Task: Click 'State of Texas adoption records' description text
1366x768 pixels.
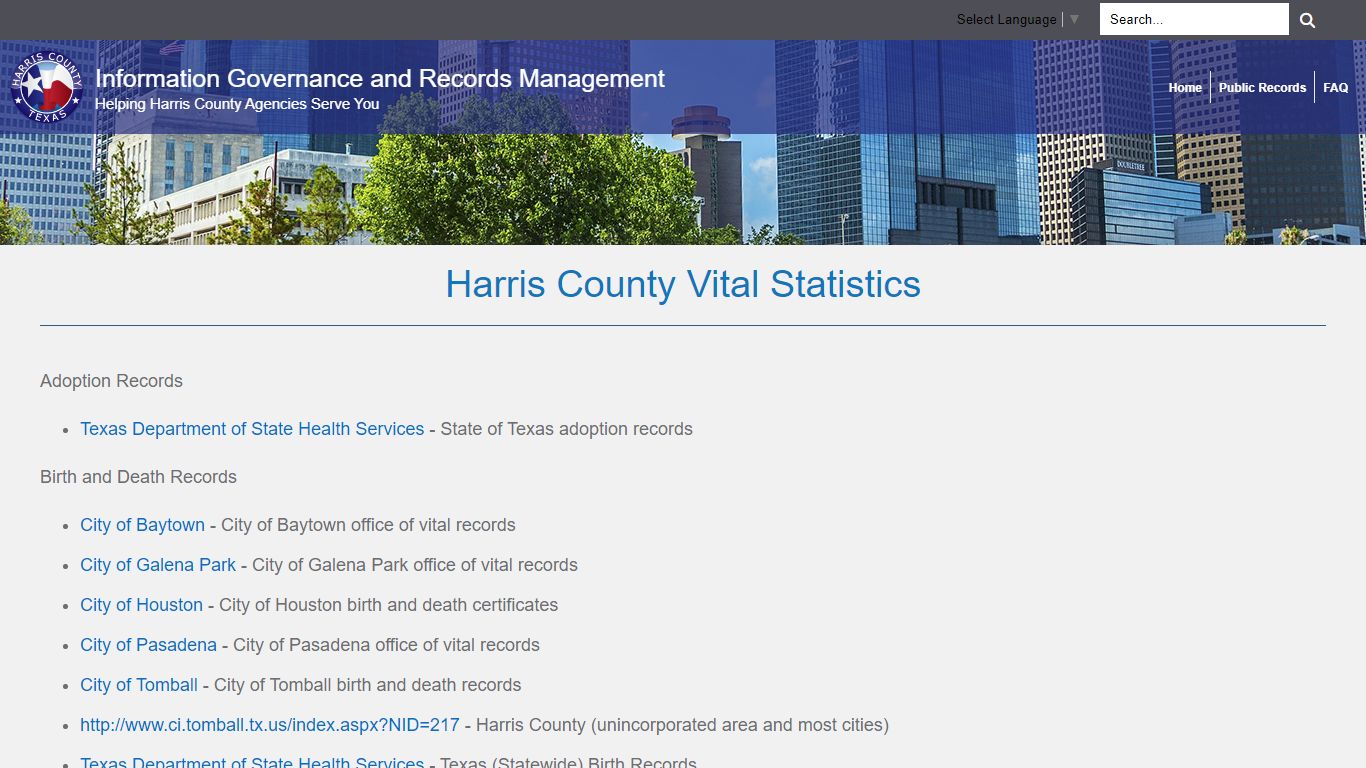Action: point(567,429)
